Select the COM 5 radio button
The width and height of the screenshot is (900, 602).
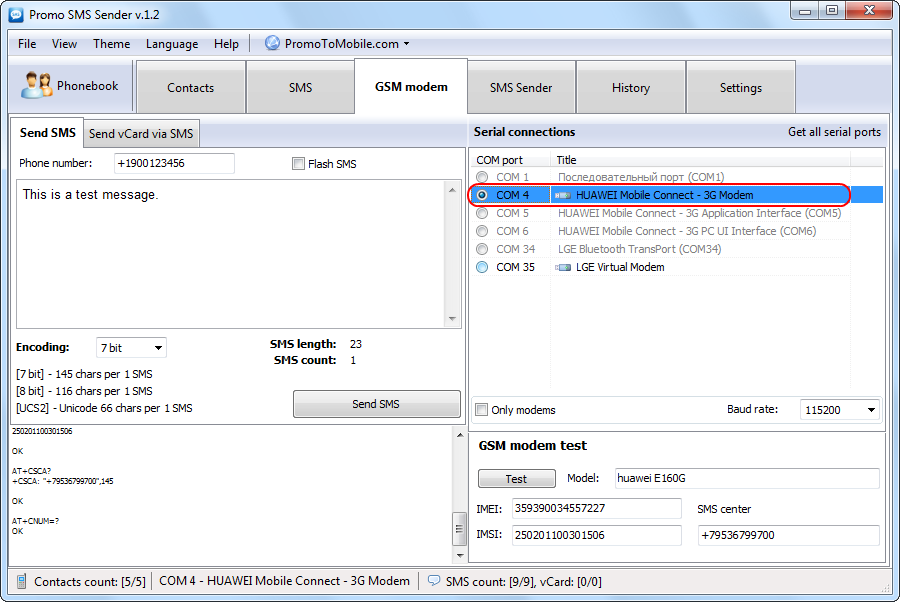(x=482, y=213)
